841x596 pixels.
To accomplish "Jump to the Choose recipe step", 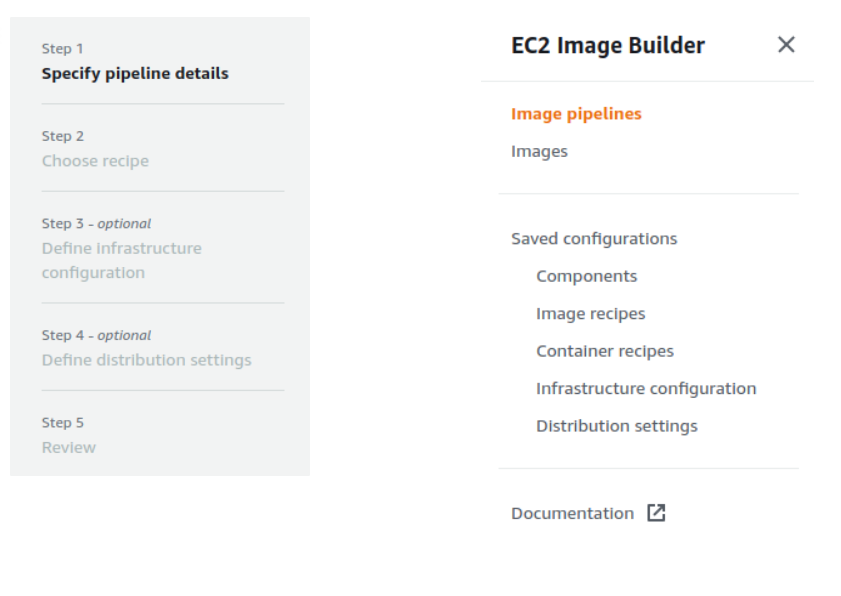I will pos(95,161).
